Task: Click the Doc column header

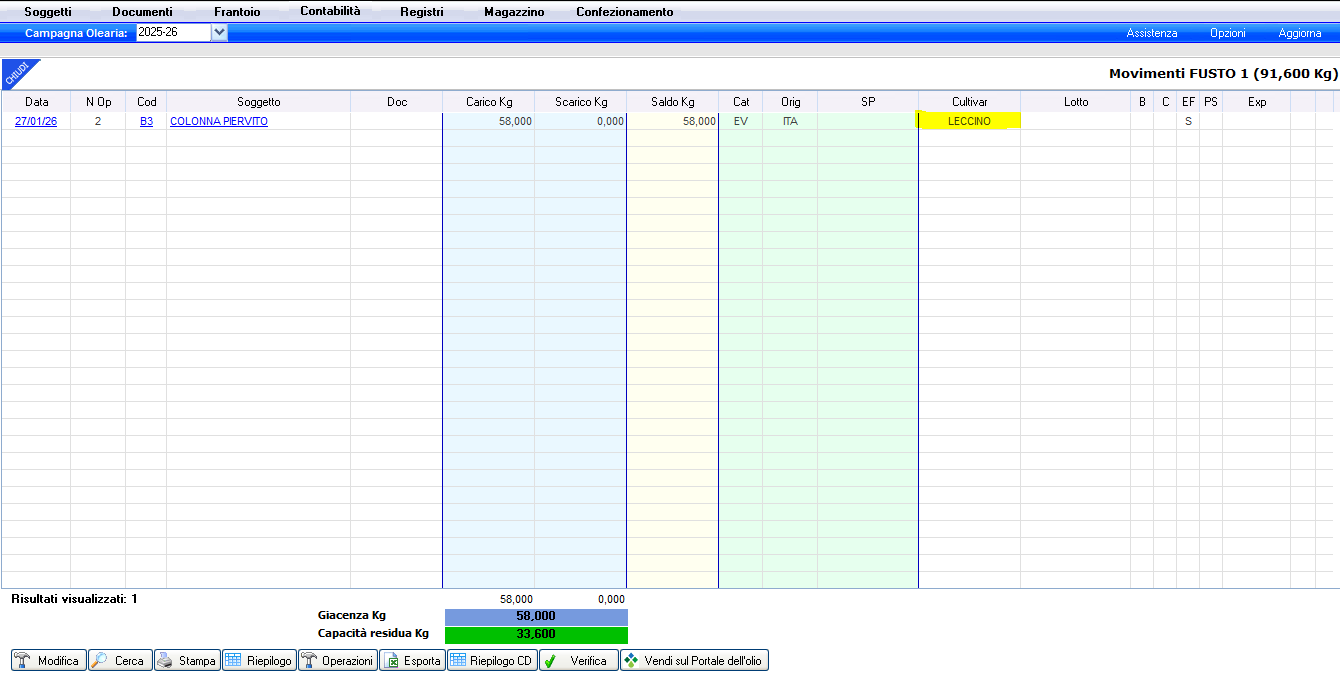Action: (397, 102)
